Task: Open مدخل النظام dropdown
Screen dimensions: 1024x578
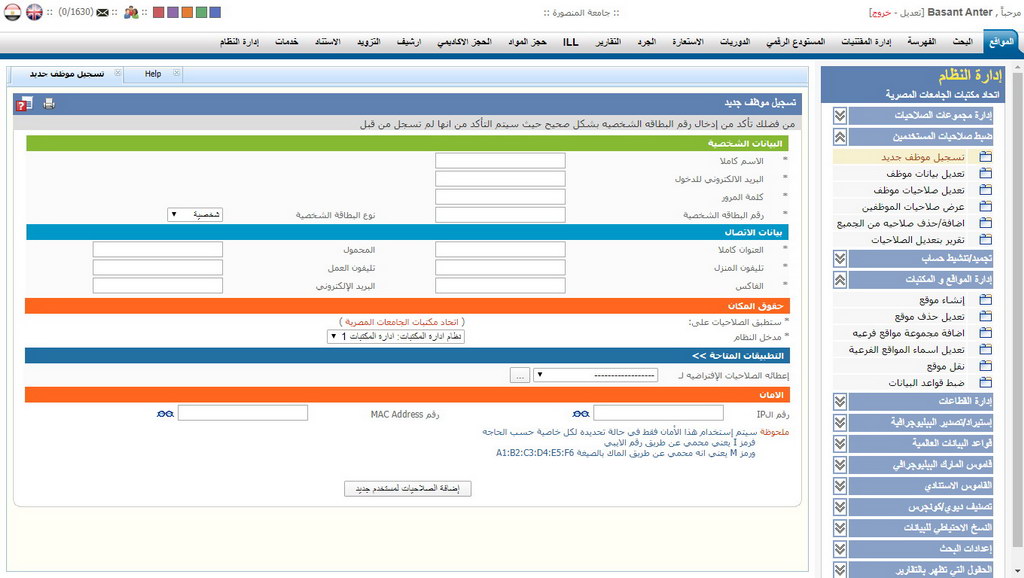Action: [396, 336]
